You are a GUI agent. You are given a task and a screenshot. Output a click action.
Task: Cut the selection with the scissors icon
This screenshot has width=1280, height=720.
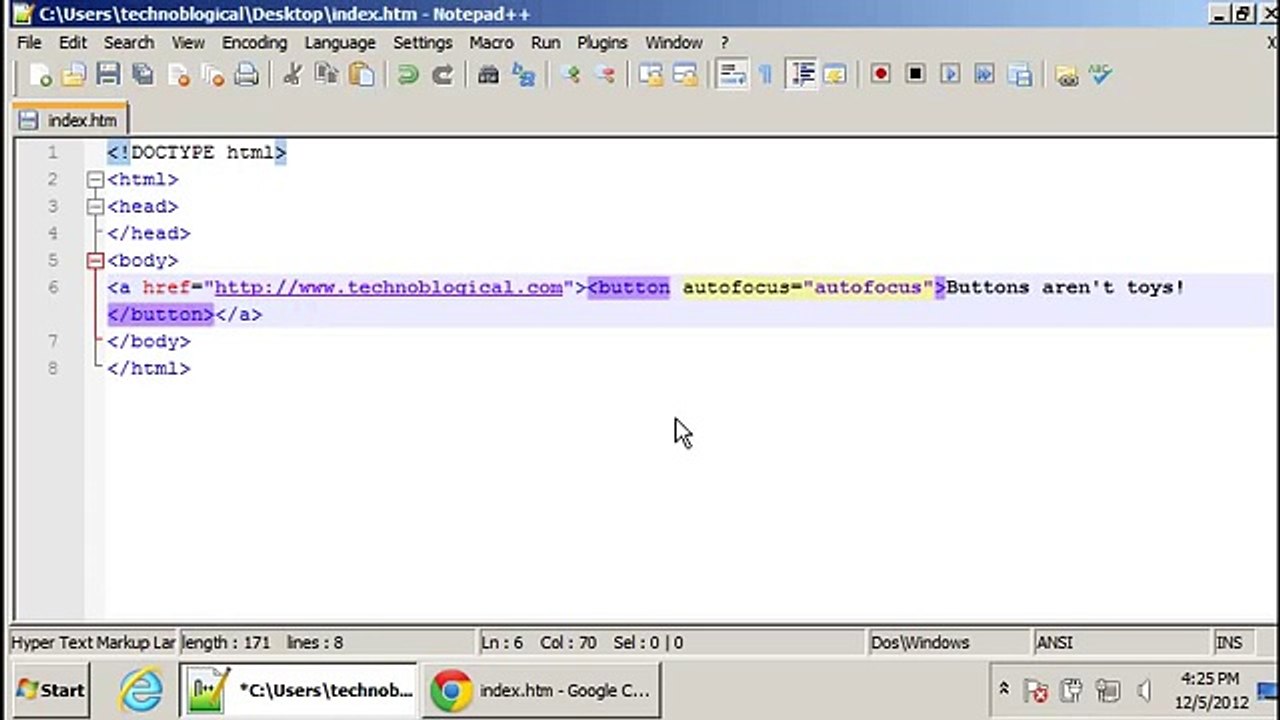coord(292,75)
